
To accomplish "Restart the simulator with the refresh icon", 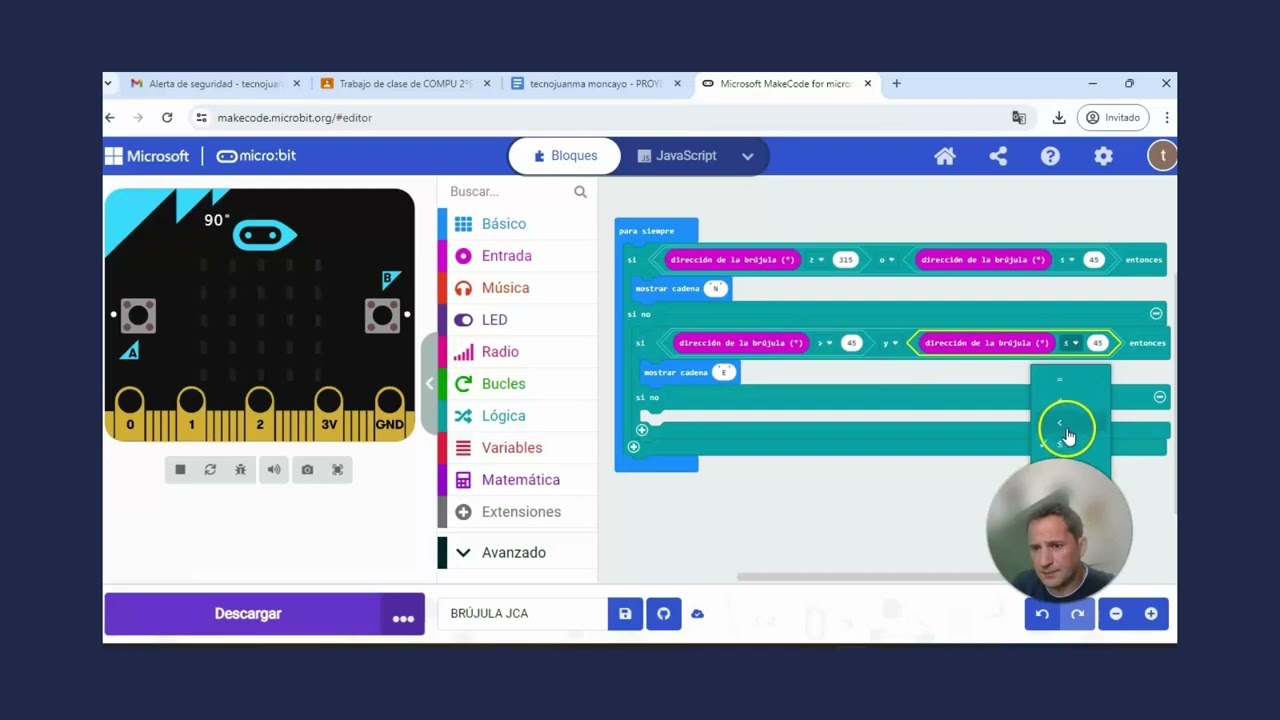I will click(210, 470).
